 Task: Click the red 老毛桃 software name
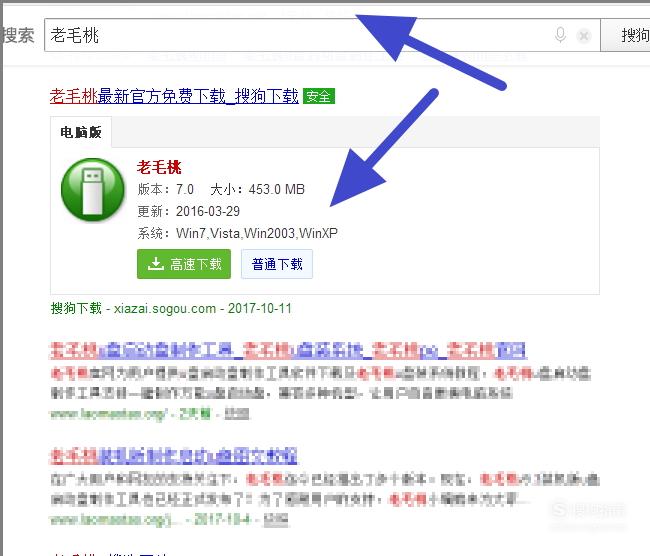click(x=159, y=167)
